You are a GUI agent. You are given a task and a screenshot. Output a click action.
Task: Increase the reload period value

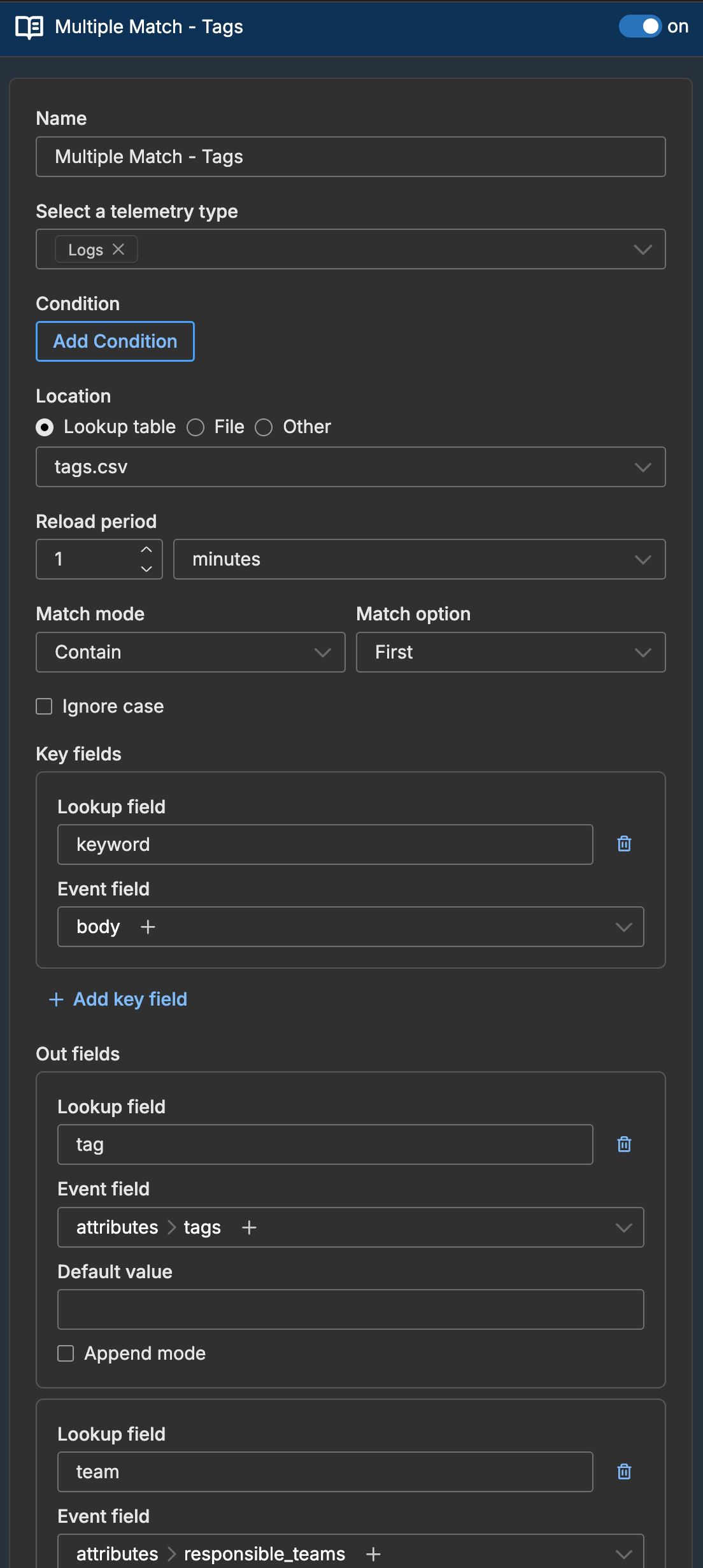pyautogui.click(x=146, y=550)
